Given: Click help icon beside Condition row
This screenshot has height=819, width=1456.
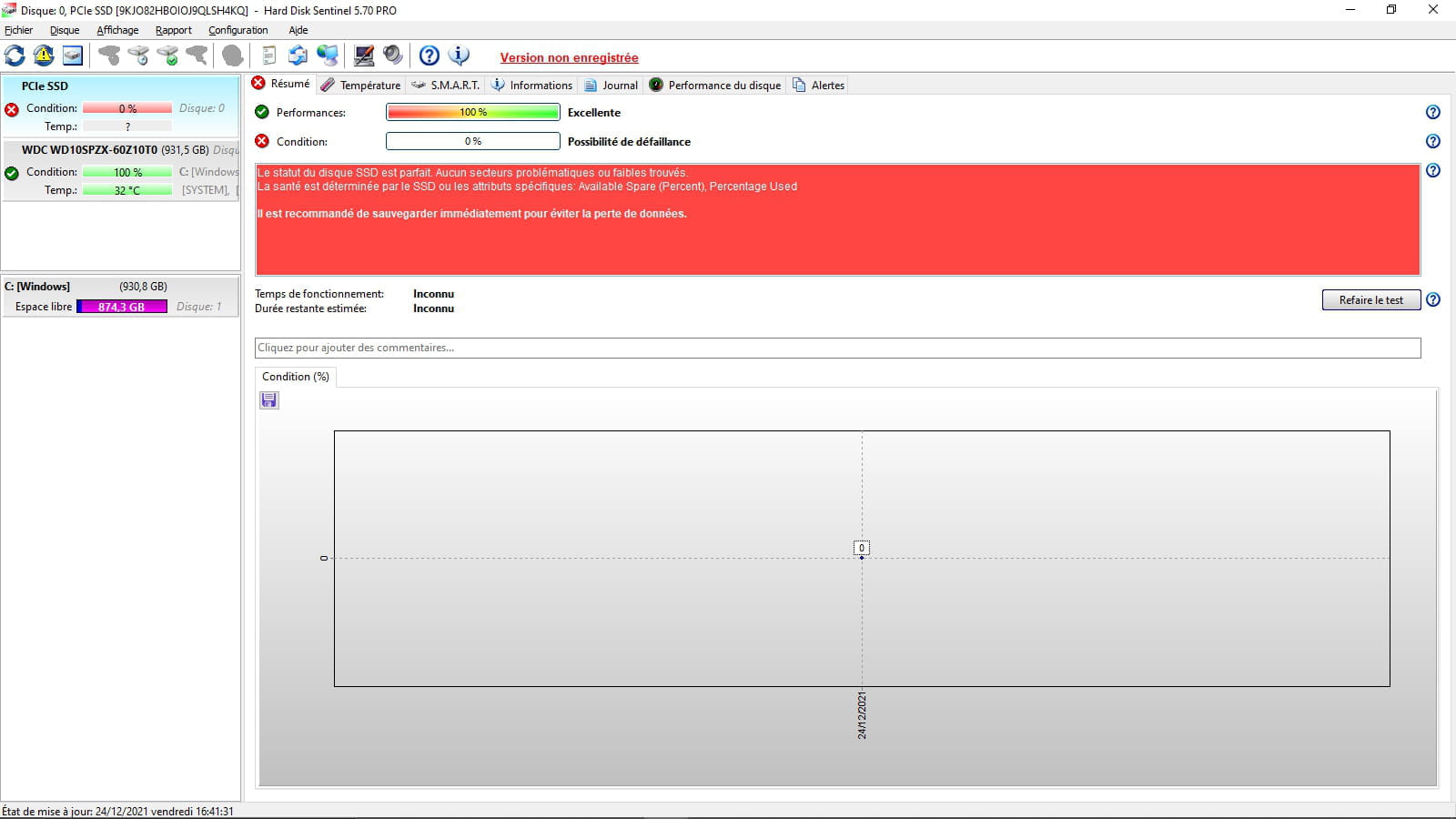Looking at the screenshot, I should 1433,141.
